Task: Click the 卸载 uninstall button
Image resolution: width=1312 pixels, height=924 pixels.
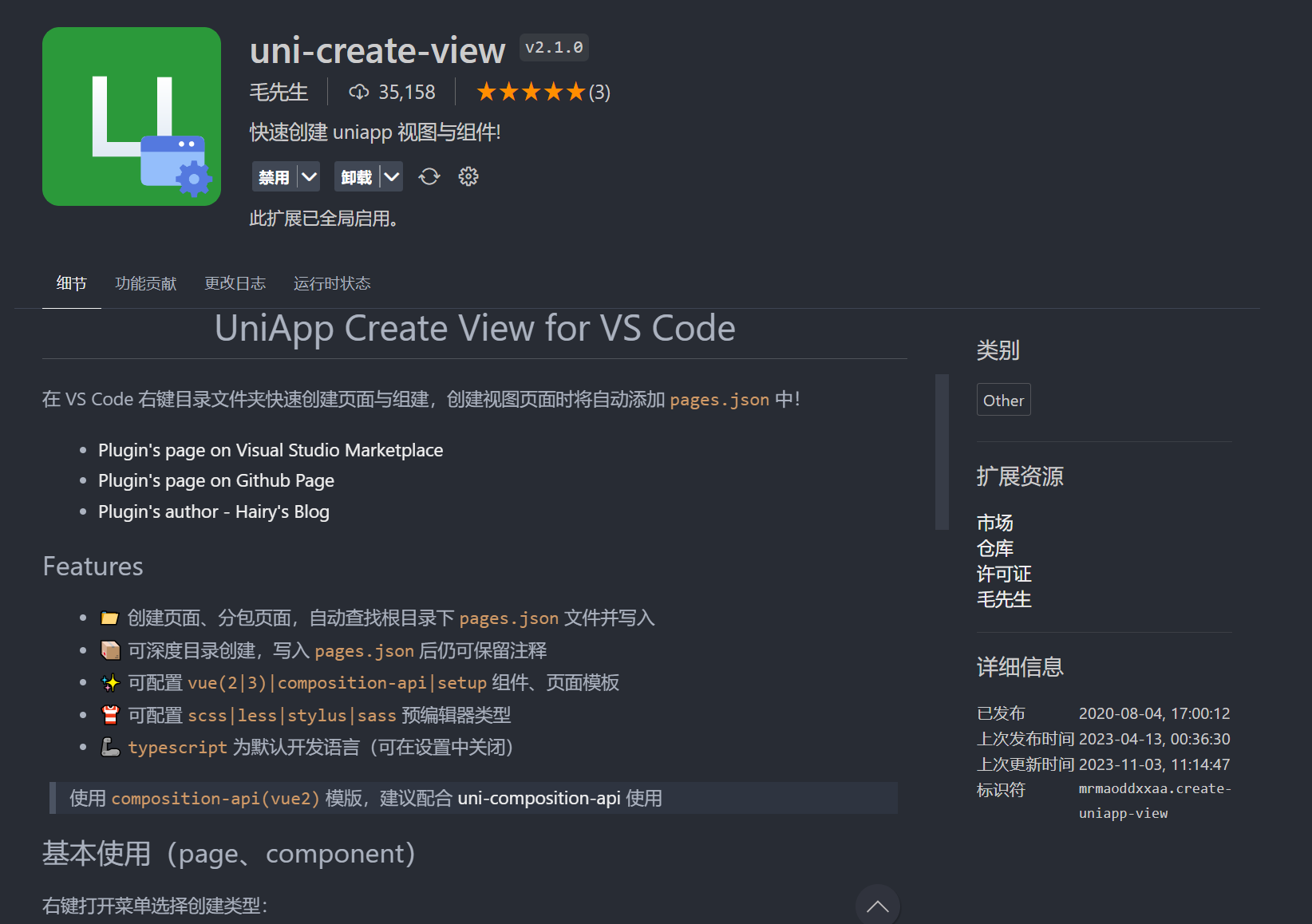Action: pyautogui.click(x=357, y=176)
